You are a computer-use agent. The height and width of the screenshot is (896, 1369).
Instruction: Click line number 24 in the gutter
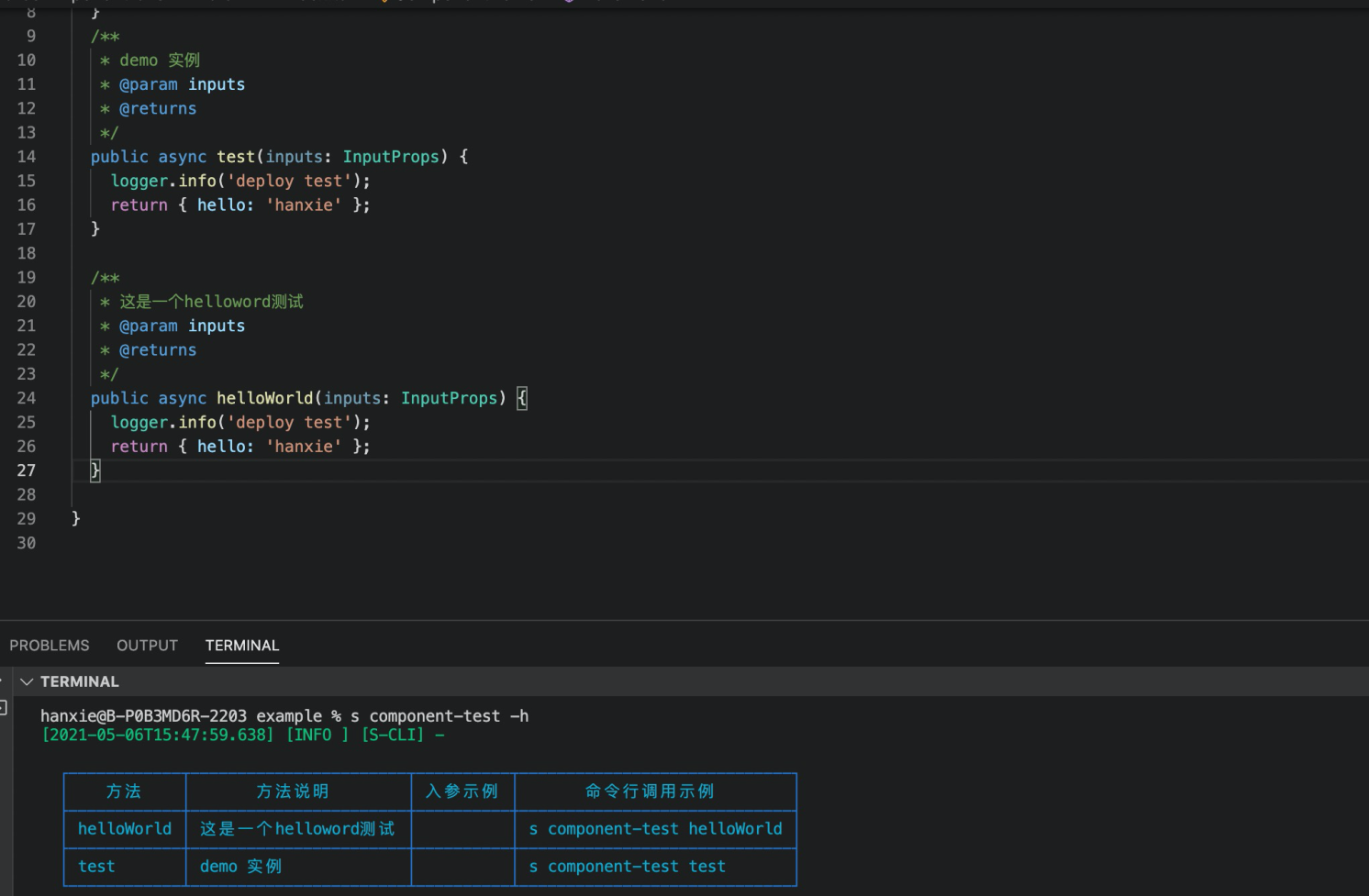point(27,398)
